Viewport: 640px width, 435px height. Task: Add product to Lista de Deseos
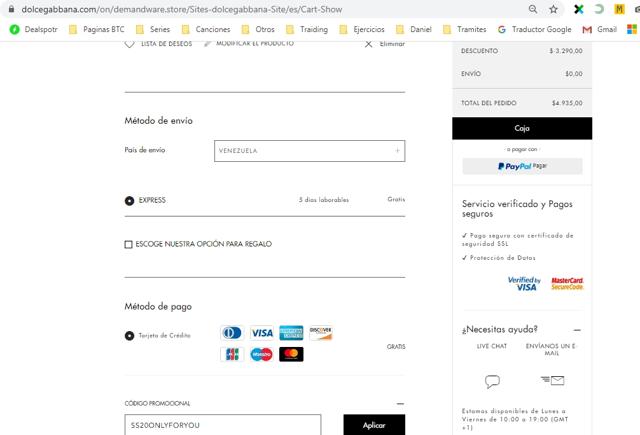click(158, 44)
